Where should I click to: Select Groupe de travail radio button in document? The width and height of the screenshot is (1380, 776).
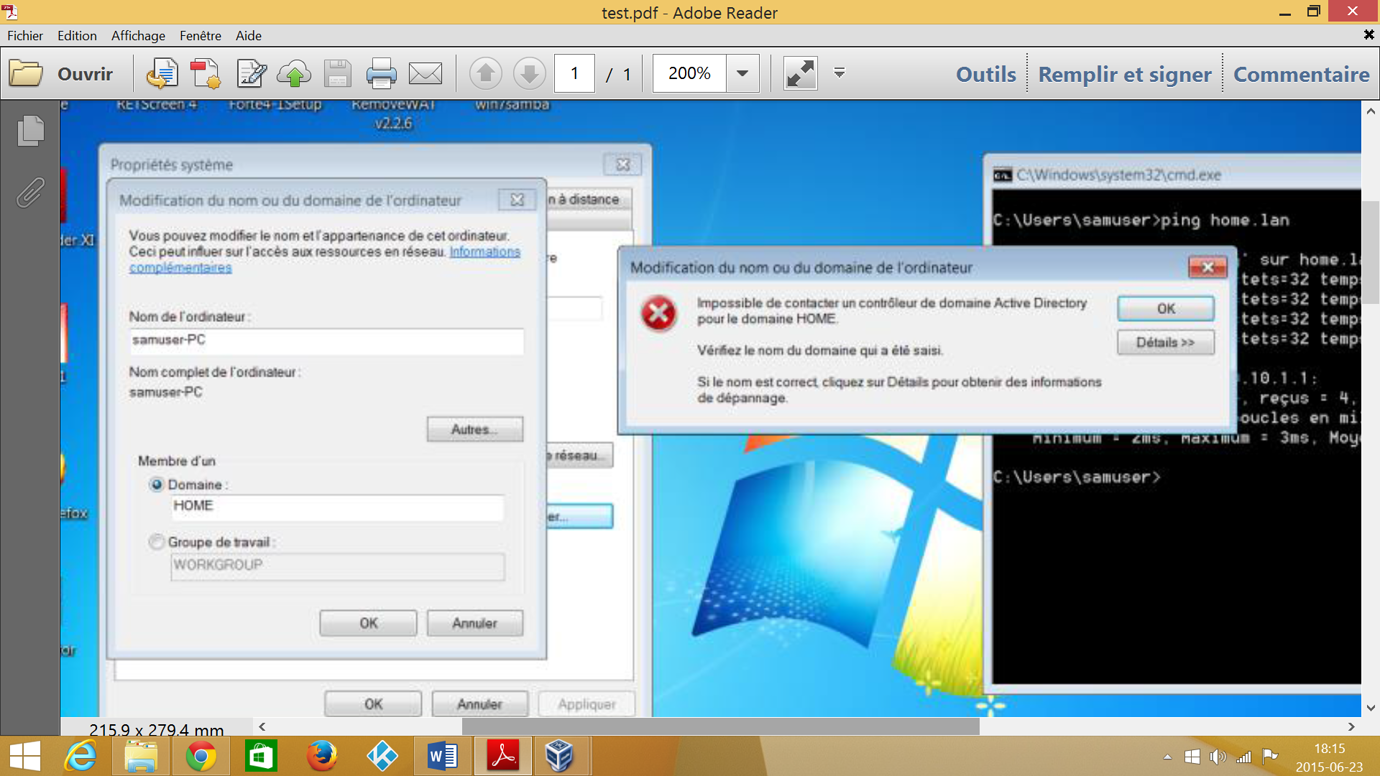pos(156,542)
